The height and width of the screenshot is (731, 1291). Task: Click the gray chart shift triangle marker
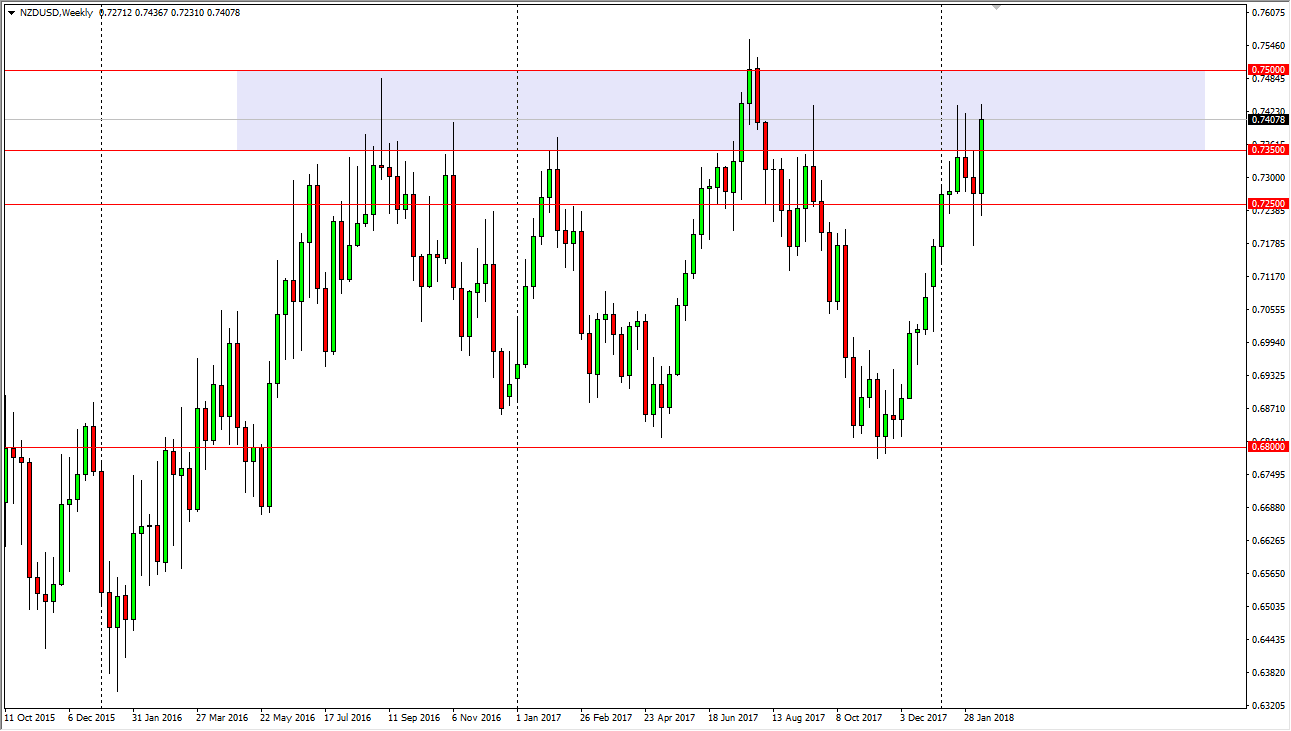point(996,8)
